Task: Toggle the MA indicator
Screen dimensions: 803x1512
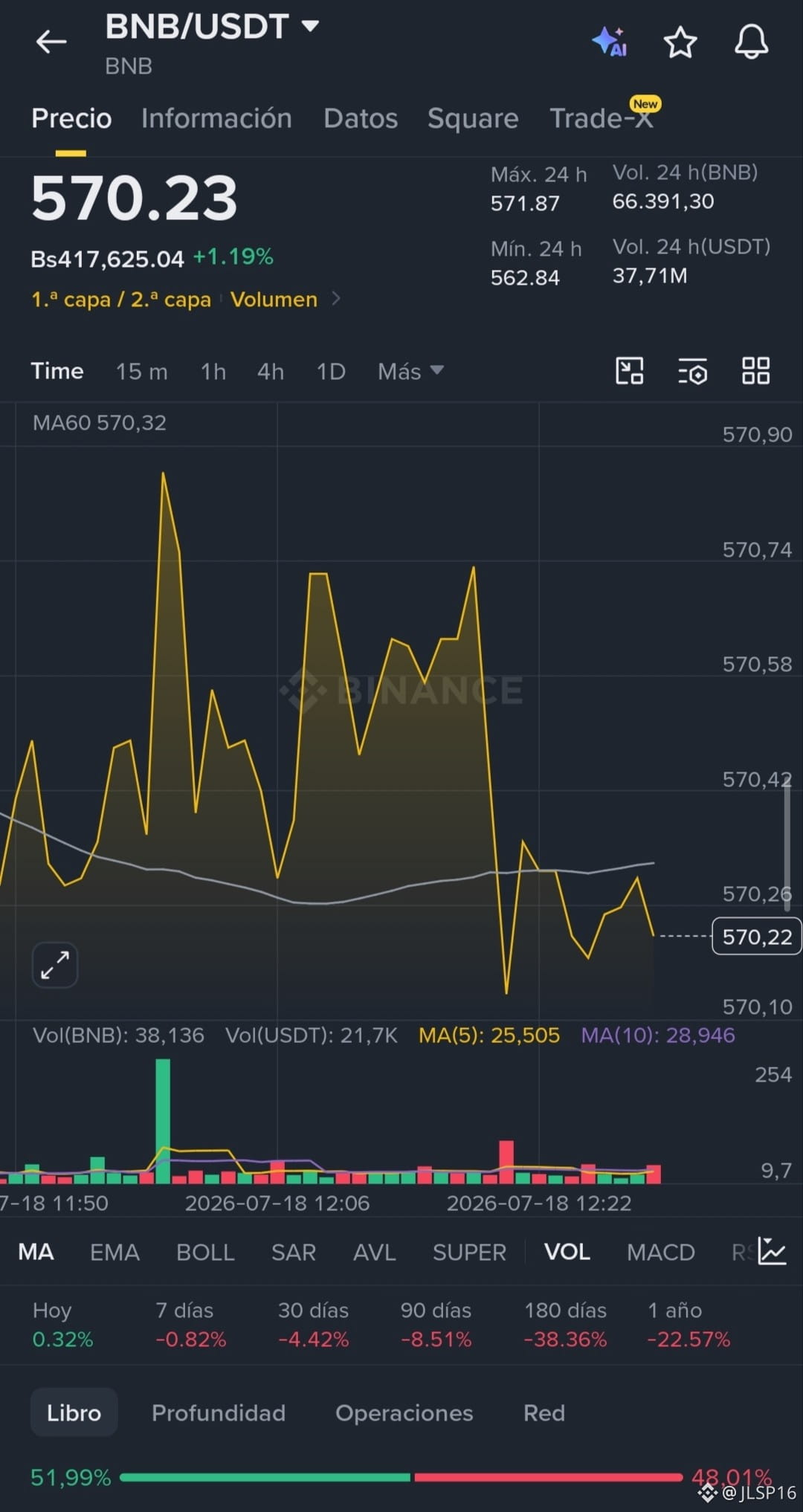Action: click(x=36, y=1253)
